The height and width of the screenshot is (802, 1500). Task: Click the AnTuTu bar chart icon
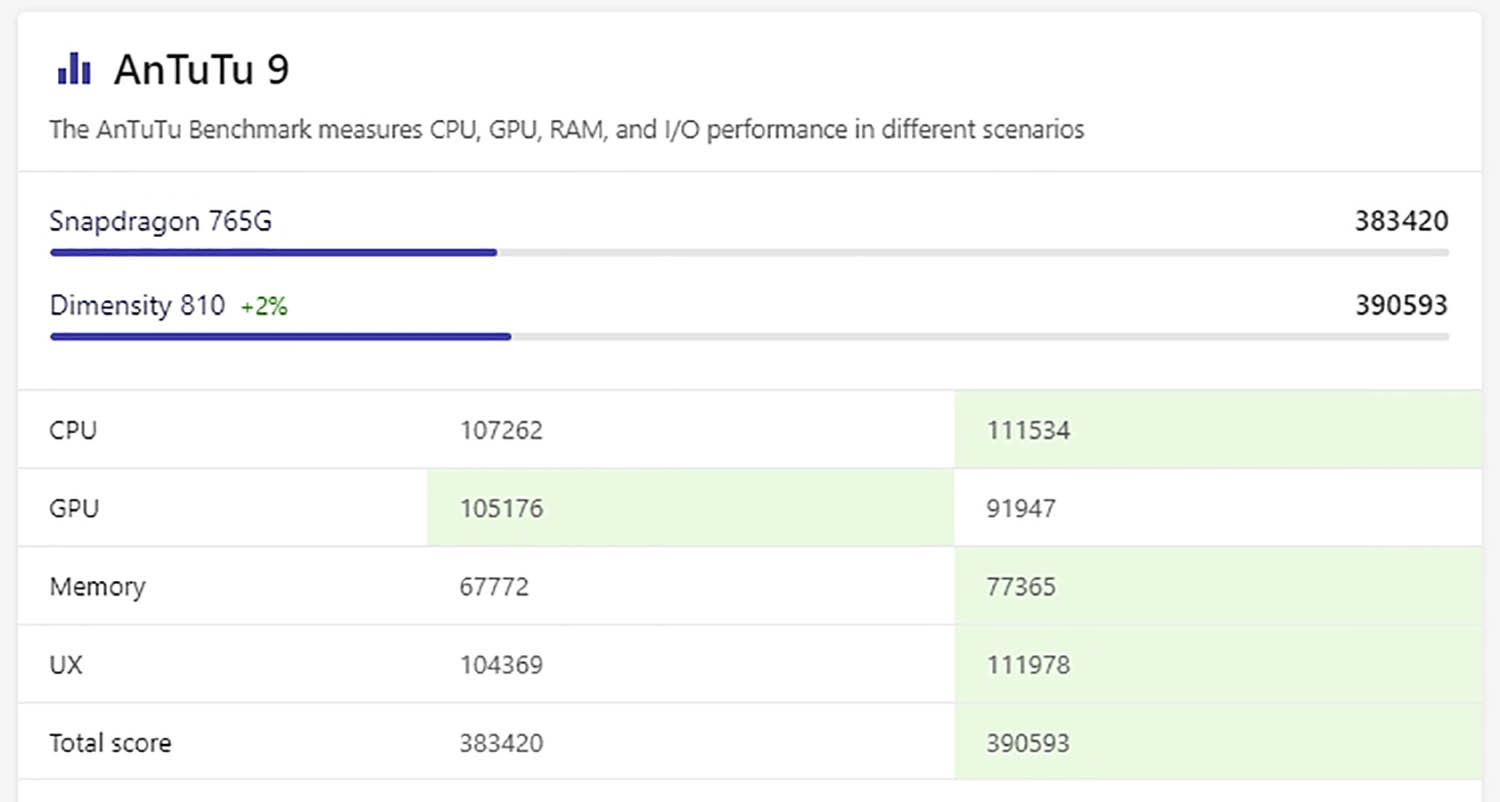(75, 70)
